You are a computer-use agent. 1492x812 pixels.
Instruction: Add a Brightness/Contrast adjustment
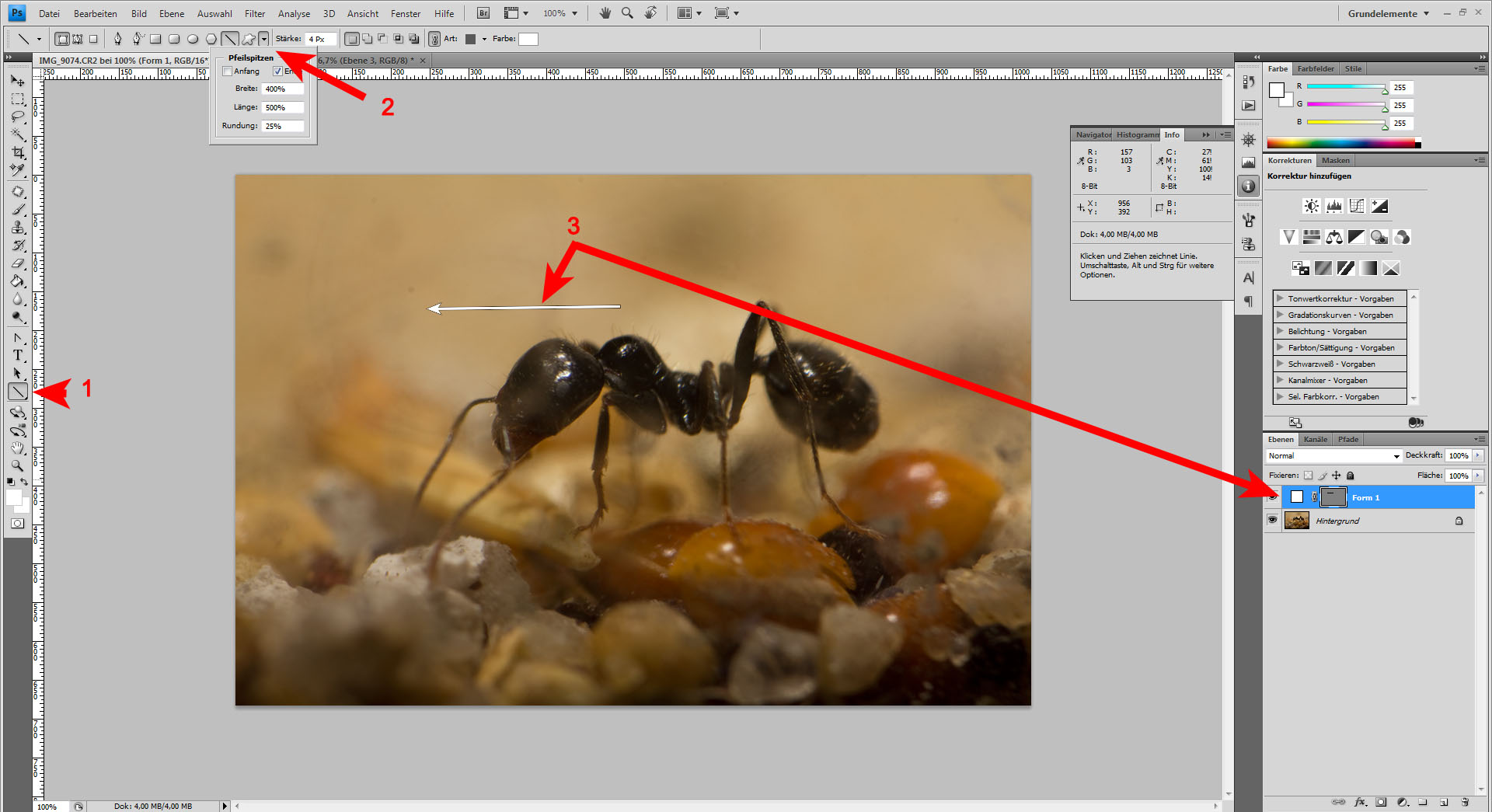coord(1311,206)
